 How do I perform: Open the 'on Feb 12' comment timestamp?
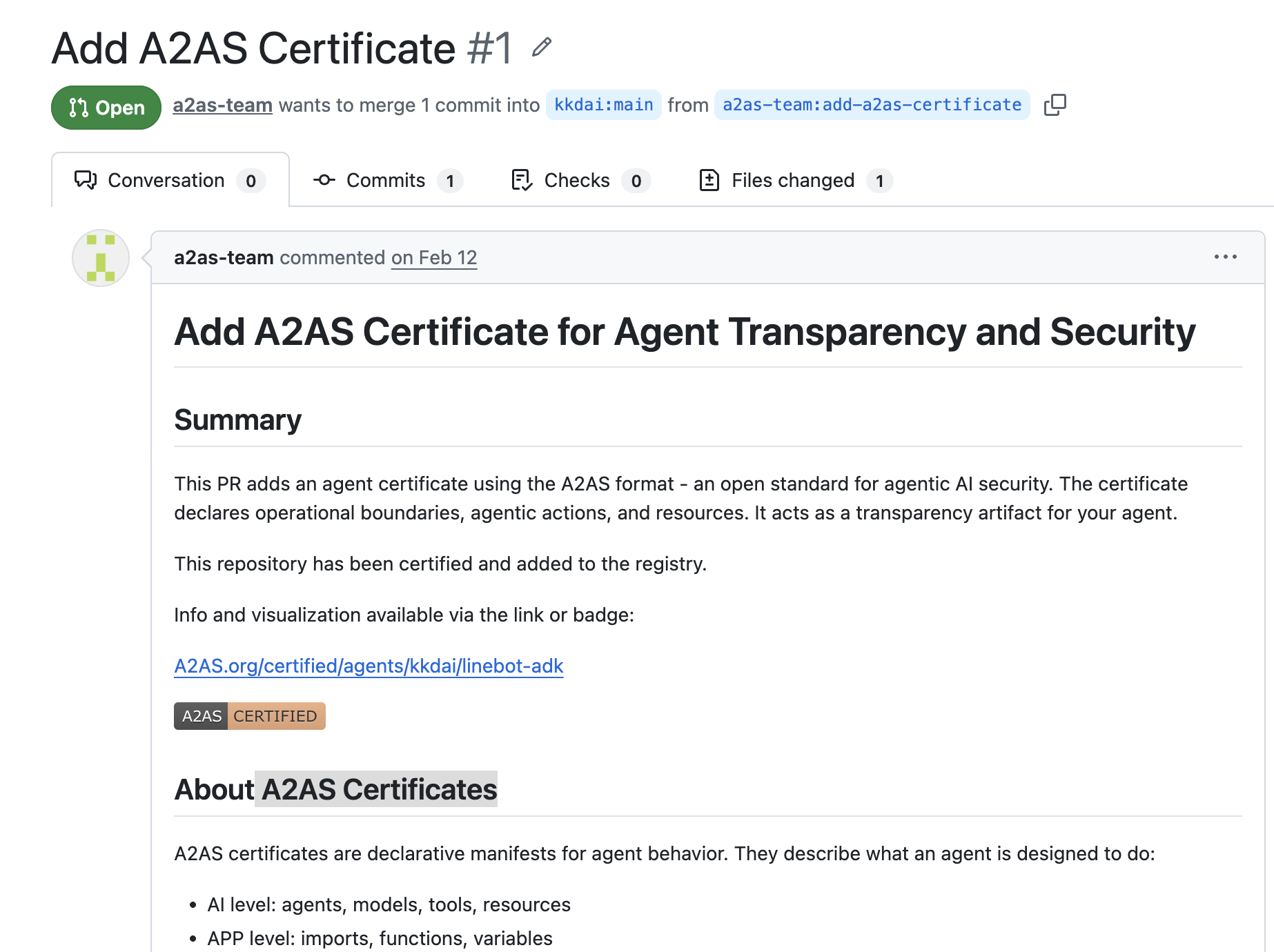(x=434, y=257)
